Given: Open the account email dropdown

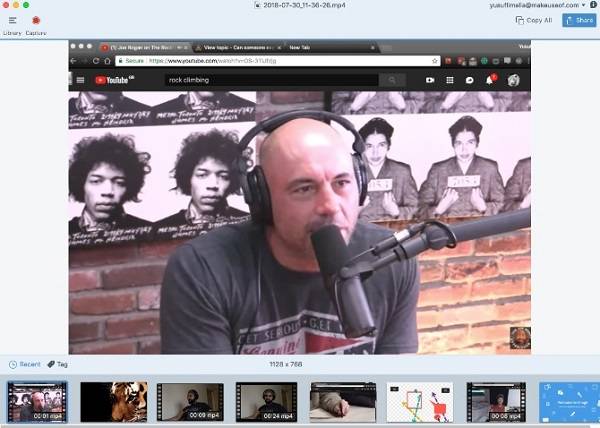Looking at the screenshot, I should pos(537,5).
